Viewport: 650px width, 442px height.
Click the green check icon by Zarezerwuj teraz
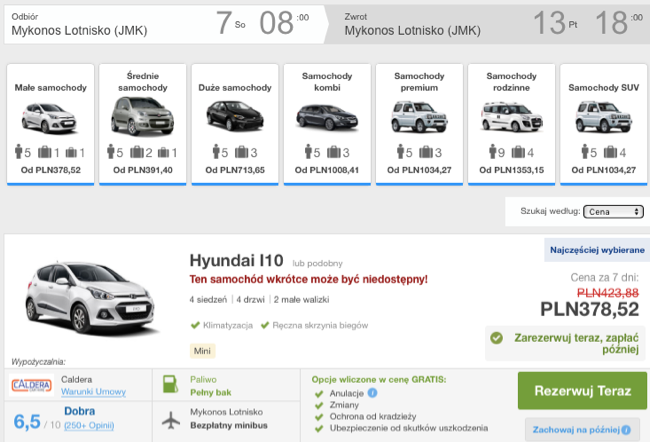(496, 338)
